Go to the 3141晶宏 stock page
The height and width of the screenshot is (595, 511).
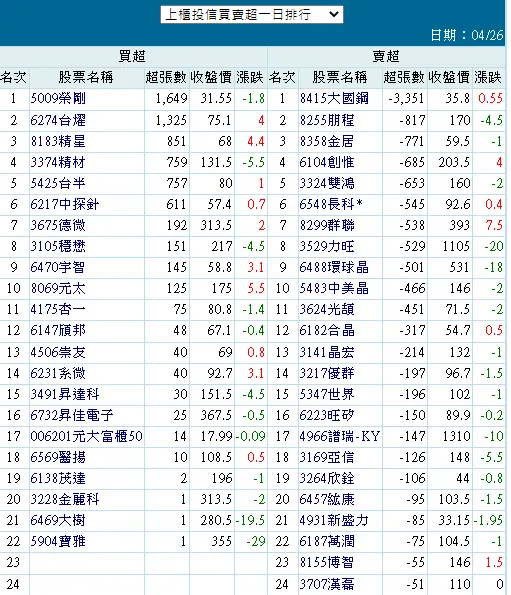coord(327,353)
